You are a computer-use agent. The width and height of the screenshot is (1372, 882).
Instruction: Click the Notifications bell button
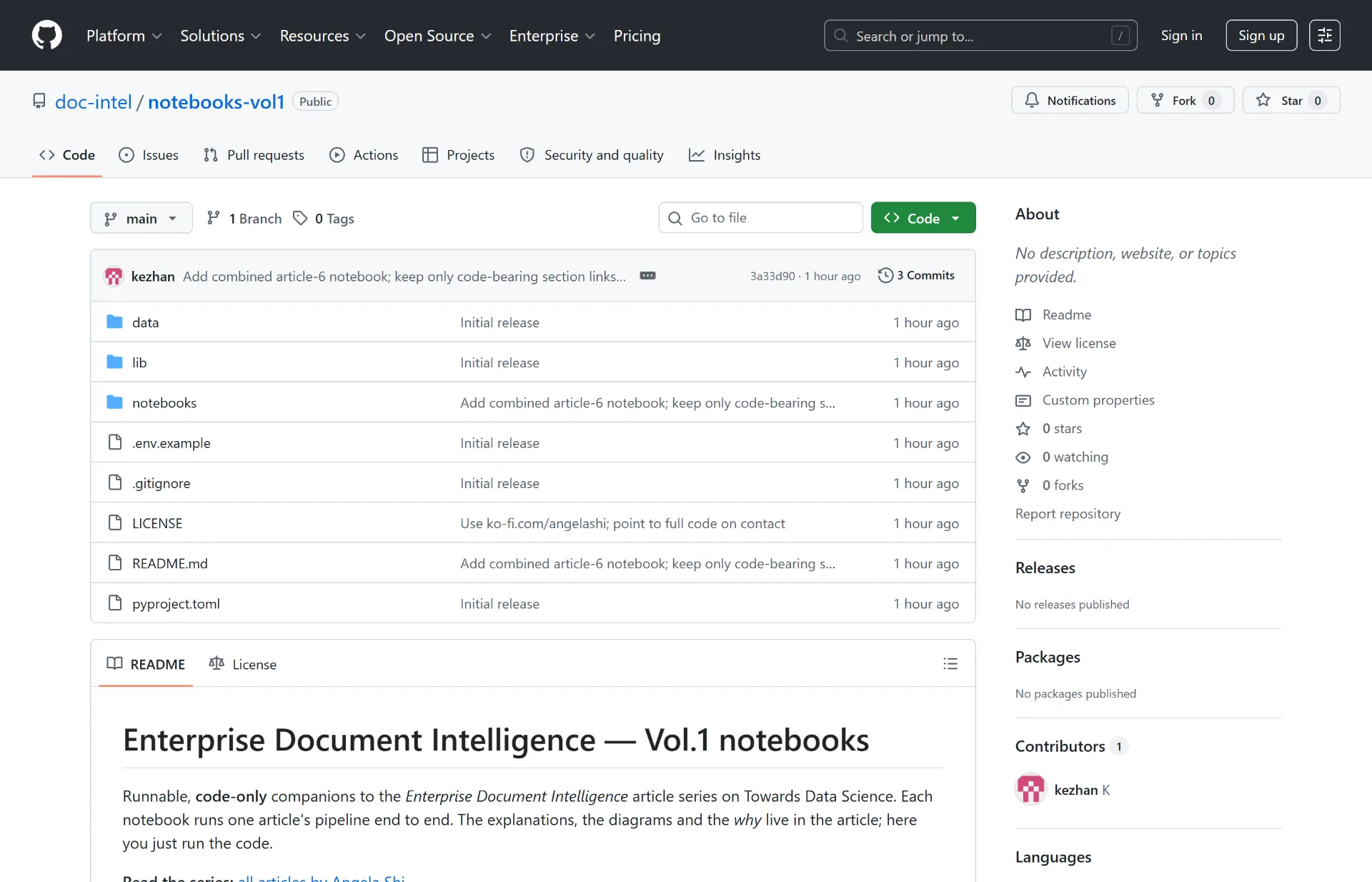(x=1070, y=100)
